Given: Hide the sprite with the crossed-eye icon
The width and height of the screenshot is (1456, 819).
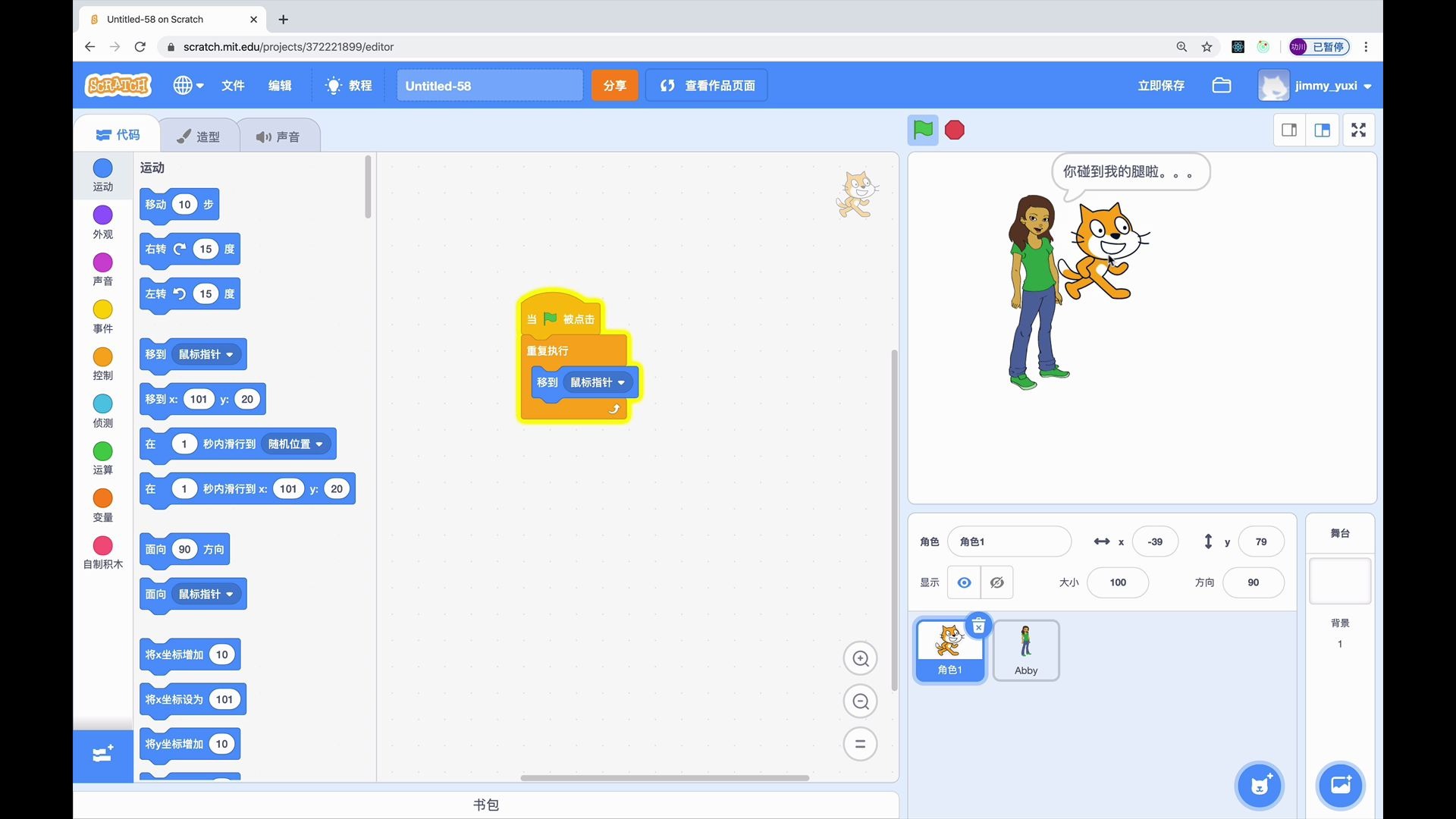Looking at the screenshot, I should click(x=997, y=582).
